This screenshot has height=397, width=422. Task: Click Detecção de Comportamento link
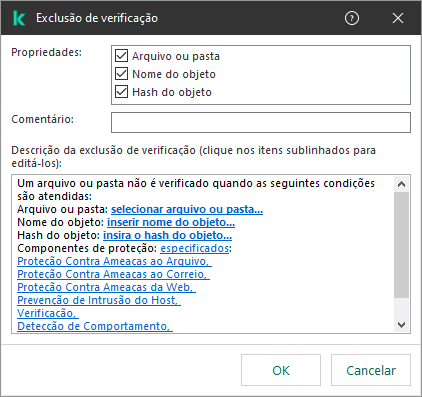click(95, 326)
